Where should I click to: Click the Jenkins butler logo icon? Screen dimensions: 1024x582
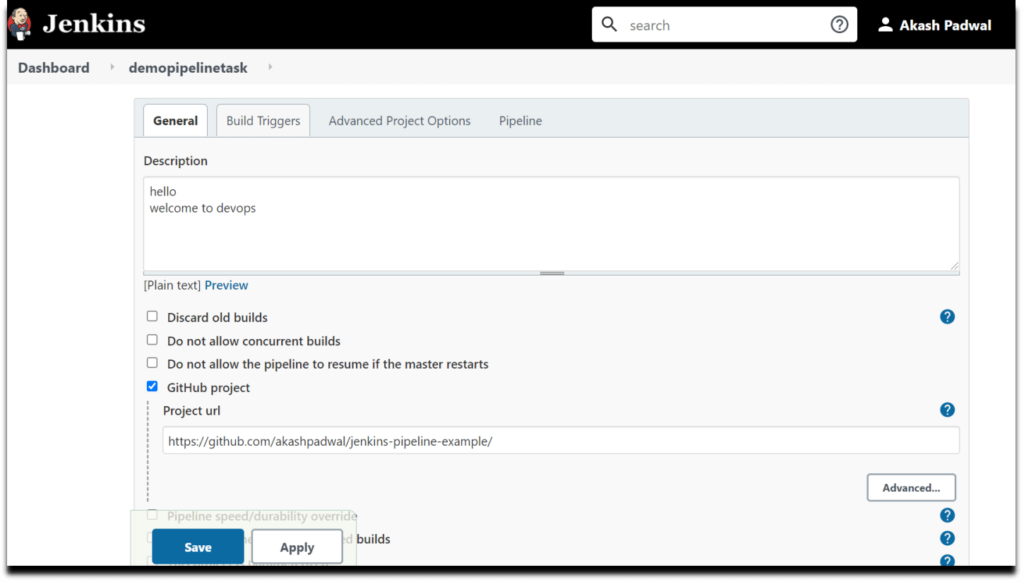(x=20, y=24)
